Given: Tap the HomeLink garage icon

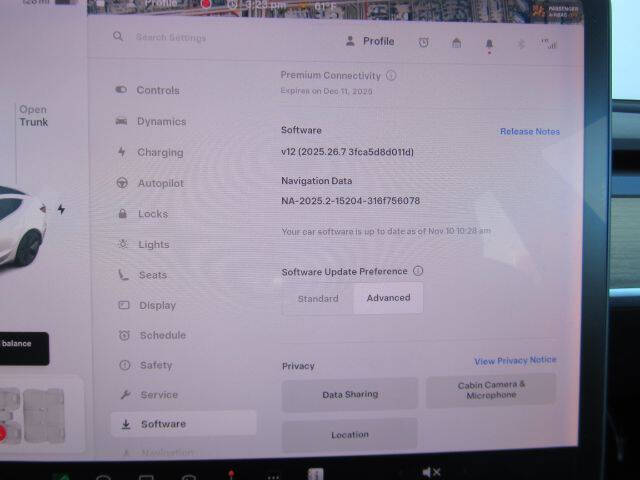Looking at the screenshot, I should tap(457, 42).
